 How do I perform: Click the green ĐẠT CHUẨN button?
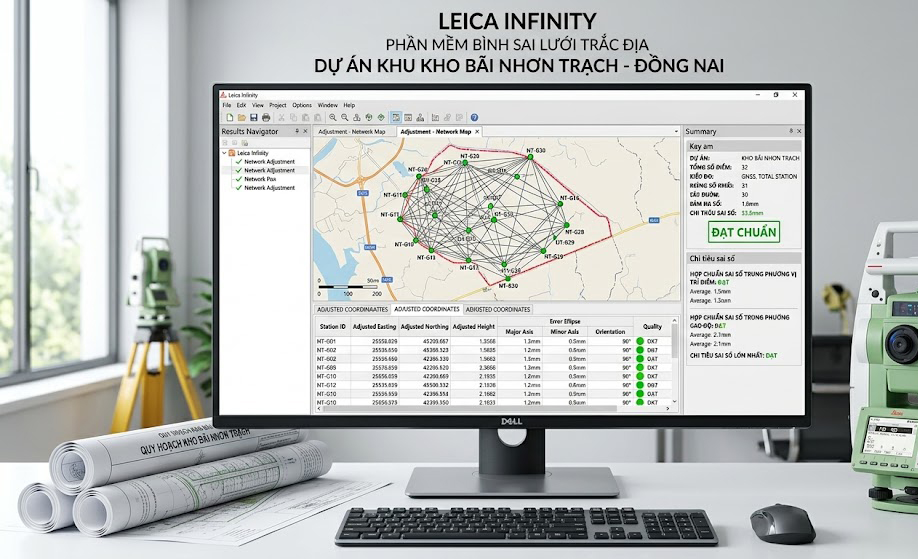click(x=744, y=232)
